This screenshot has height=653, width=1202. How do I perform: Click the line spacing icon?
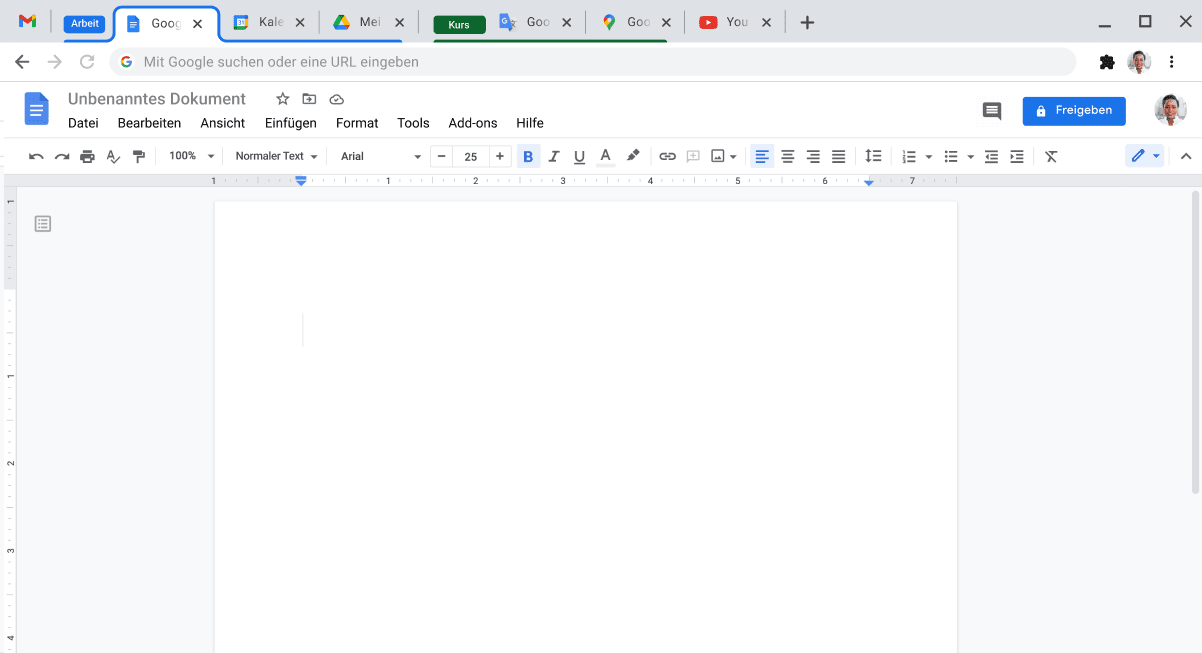(x=873, y=157)
